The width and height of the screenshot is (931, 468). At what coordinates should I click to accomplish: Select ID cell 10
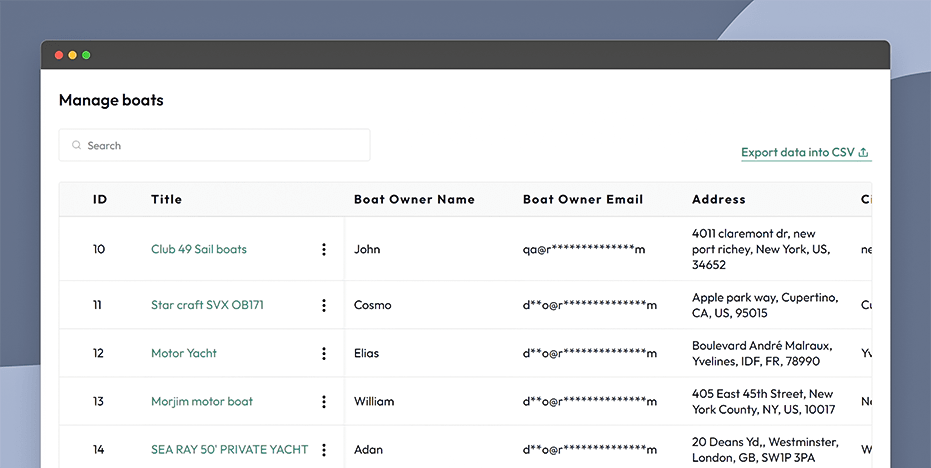(x=99, y=249)
